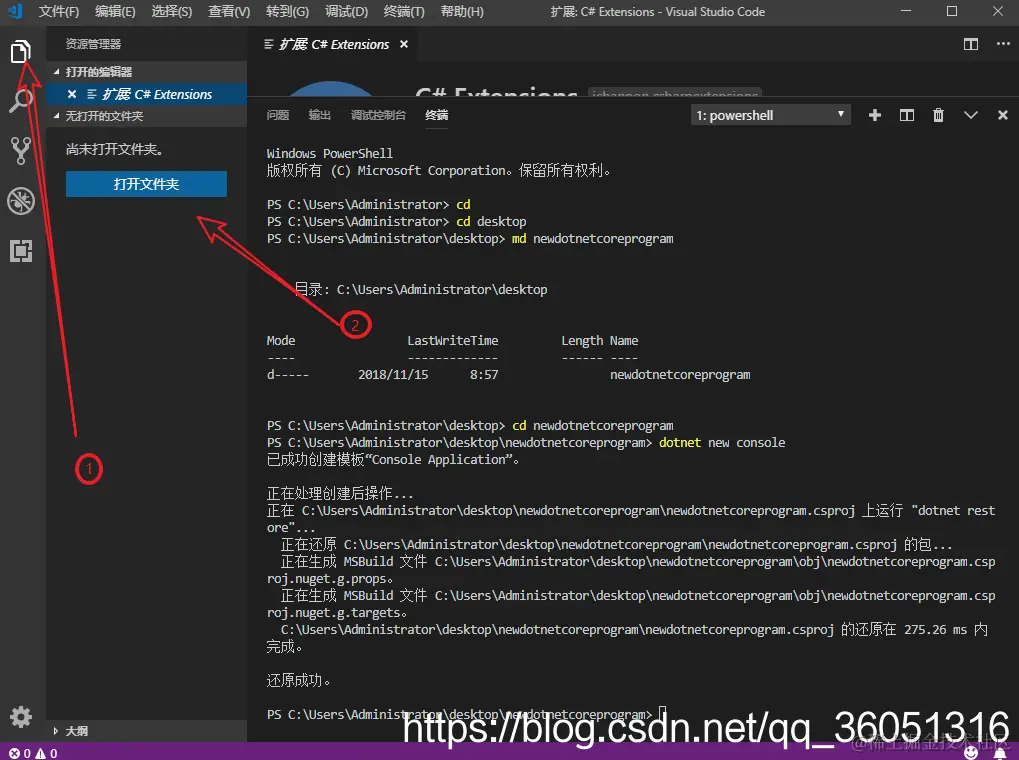Open the 调试(D) menu
The image size is (1019, 760).
point(346,11)
